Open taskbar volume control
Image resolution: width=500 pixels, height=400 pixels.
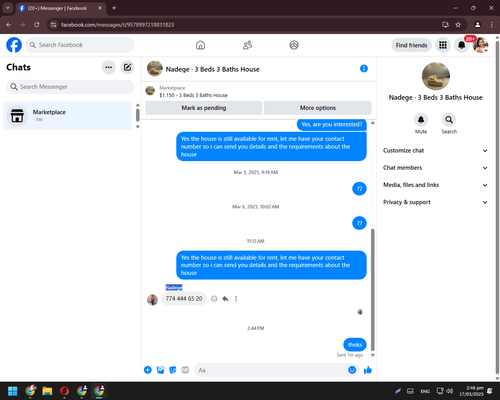point(450,391)
